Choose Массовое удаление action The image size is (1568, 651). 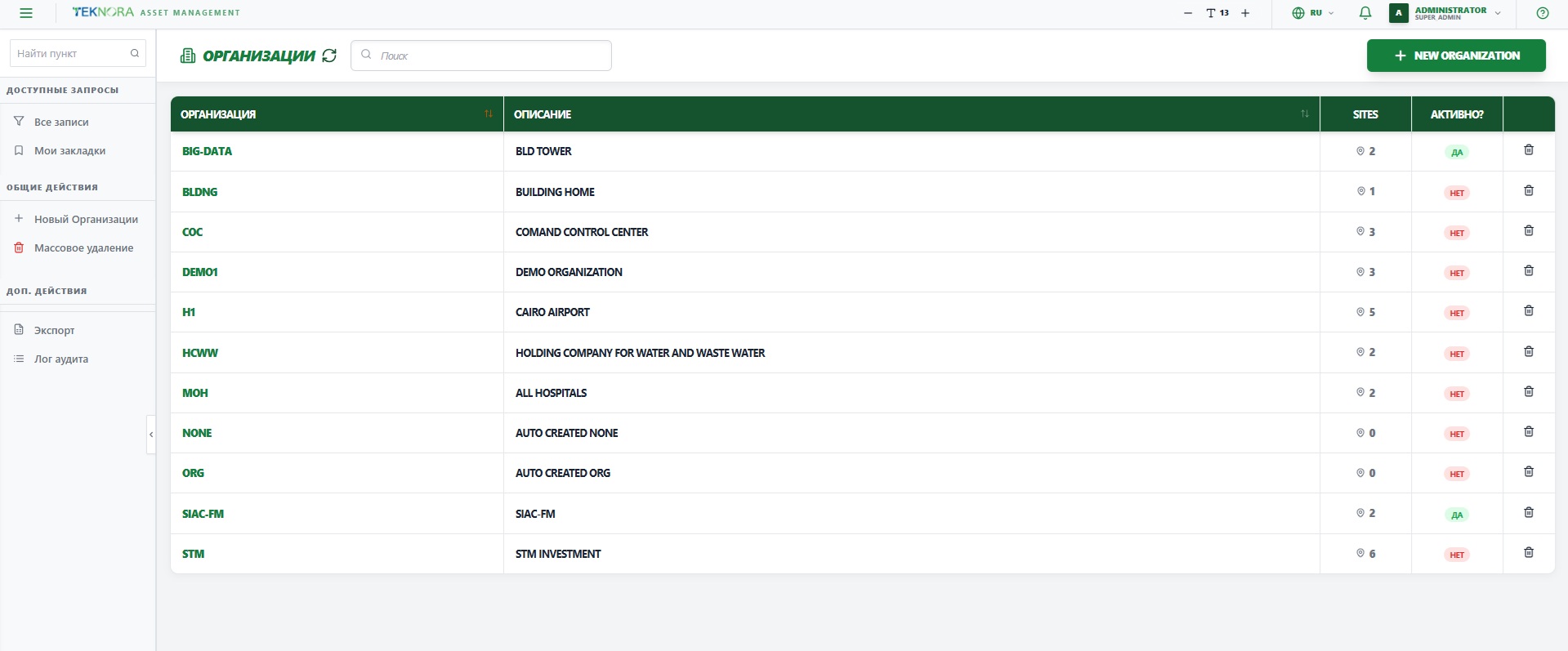coord(83,247)
